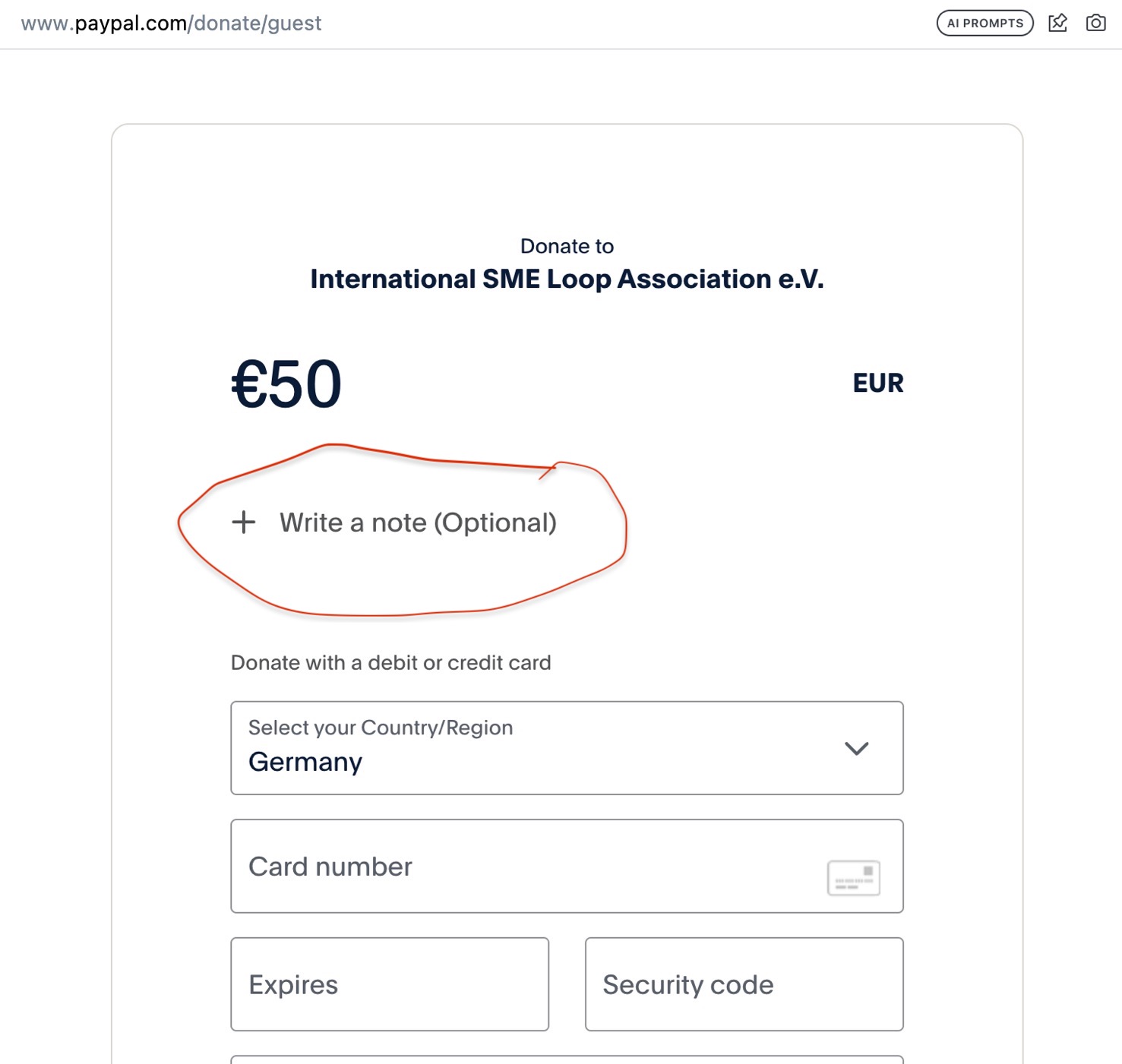Screen dimensions: 1122x1064
Task: Click the donate/guest URL path
Action: coord(256,23)
